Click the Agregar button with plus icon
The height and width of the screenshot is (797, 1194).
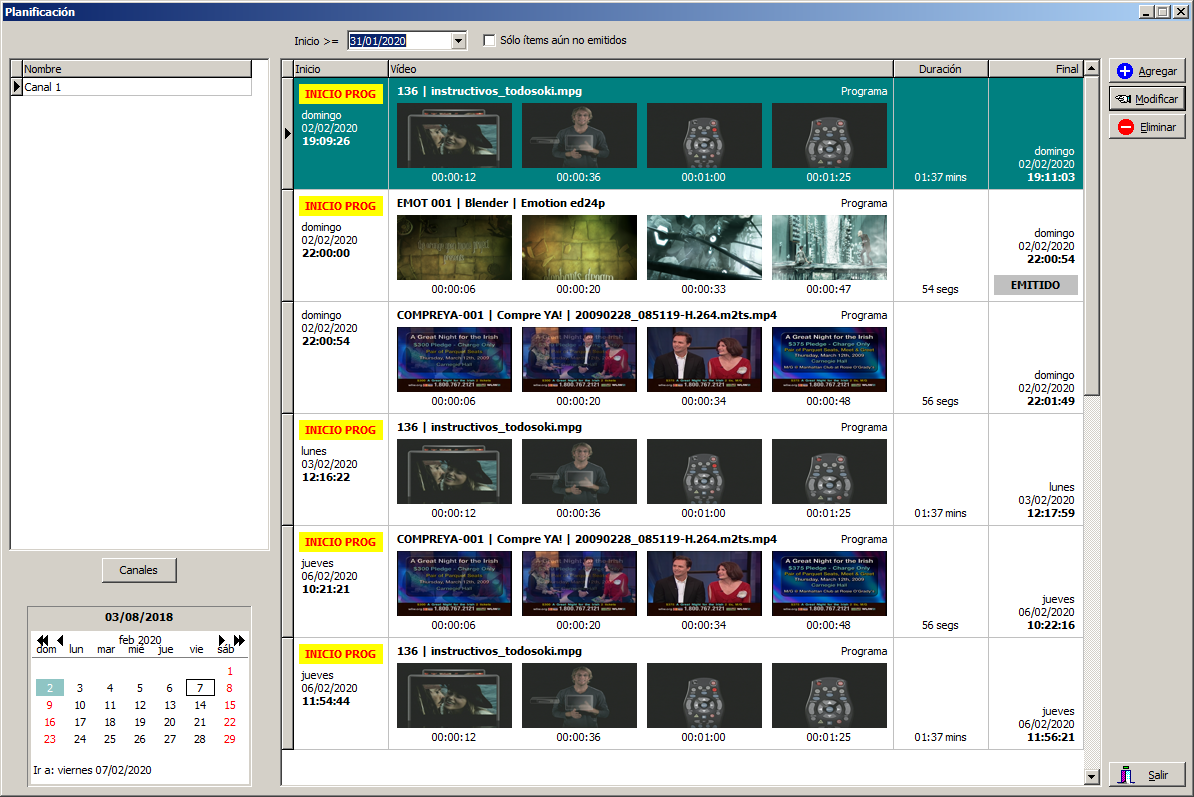pyautogui.click(x=1147, y=71)
